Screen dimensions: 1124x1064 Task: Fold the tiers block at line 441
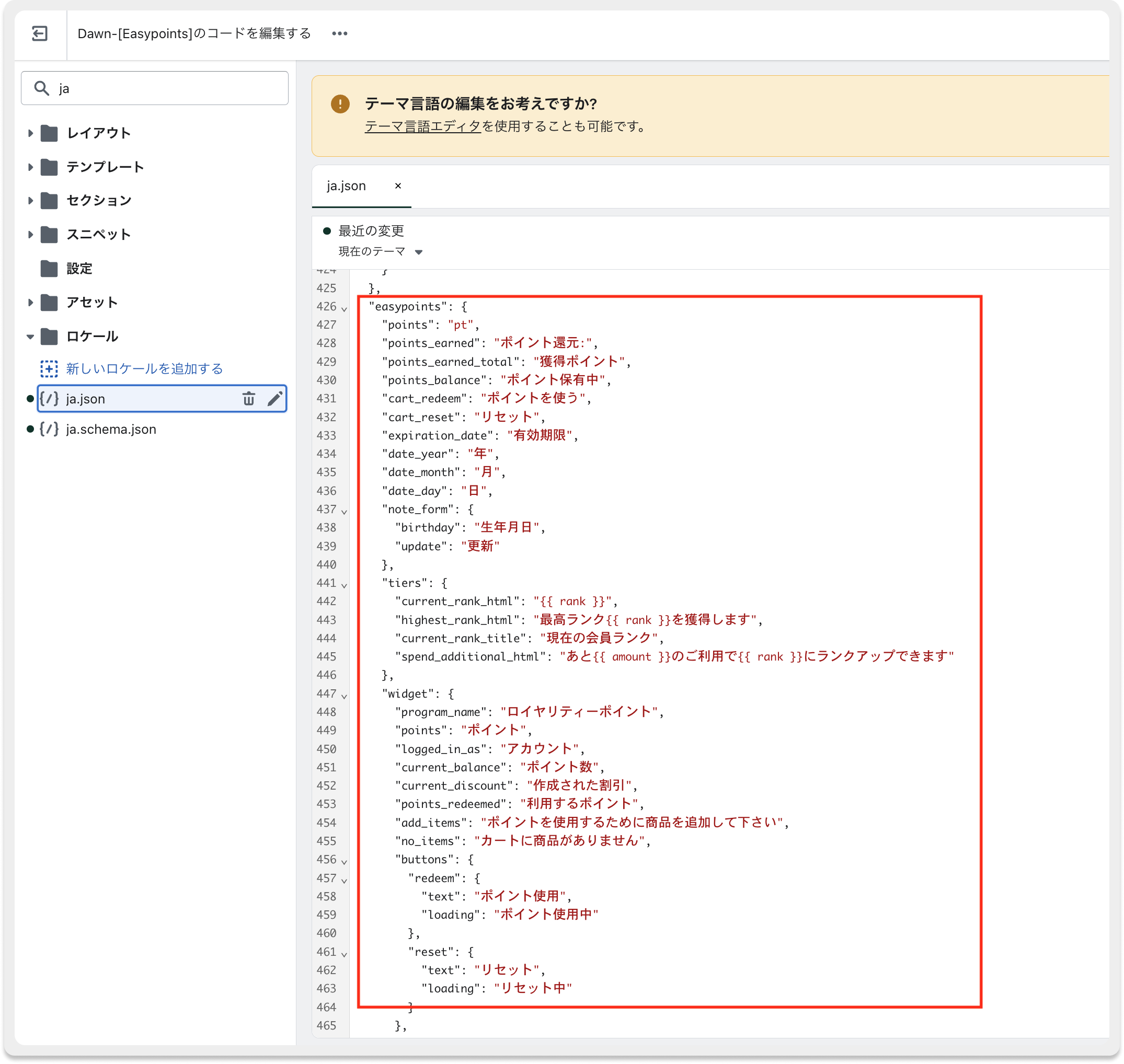click(x=344, y=585)
